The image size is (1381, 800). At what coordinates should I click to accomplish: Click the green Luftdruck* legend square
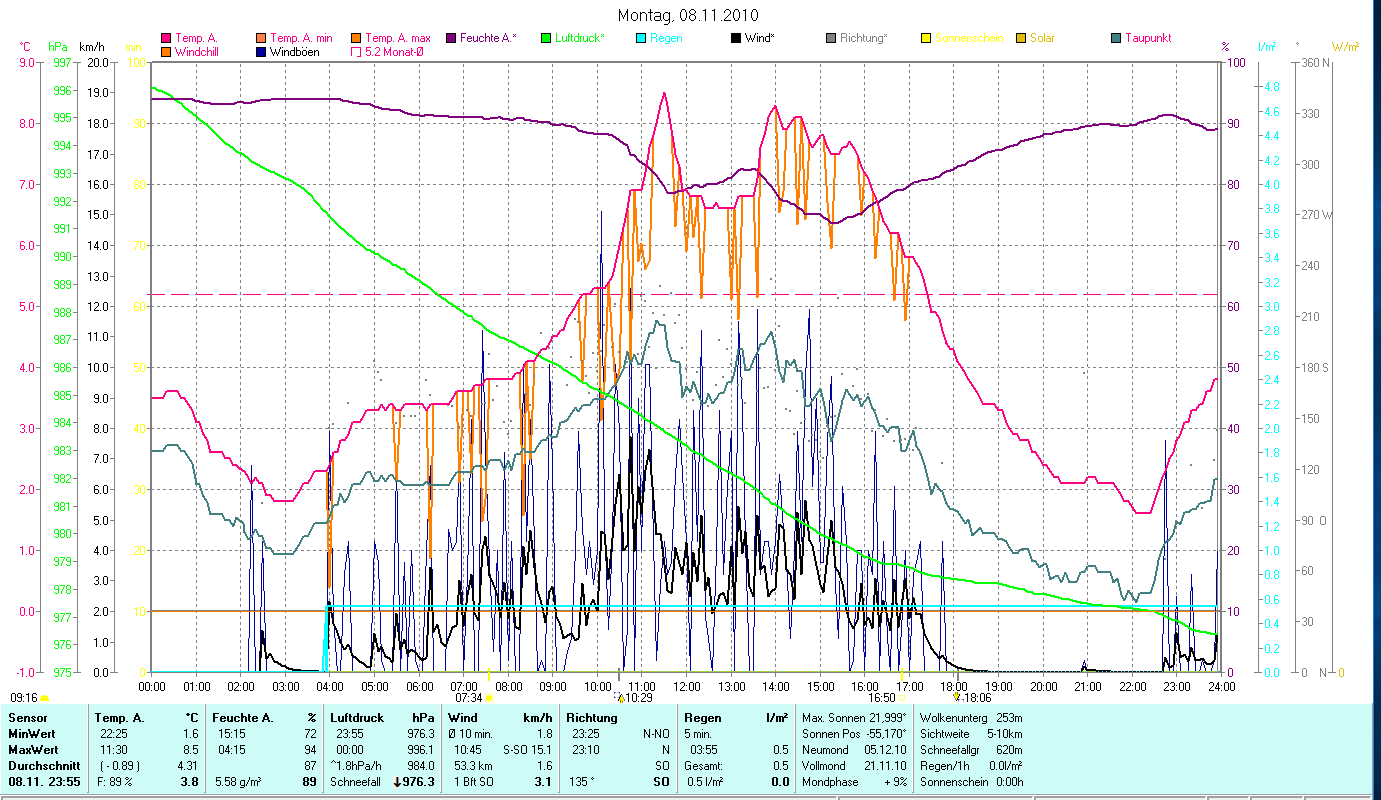(546, 39)
